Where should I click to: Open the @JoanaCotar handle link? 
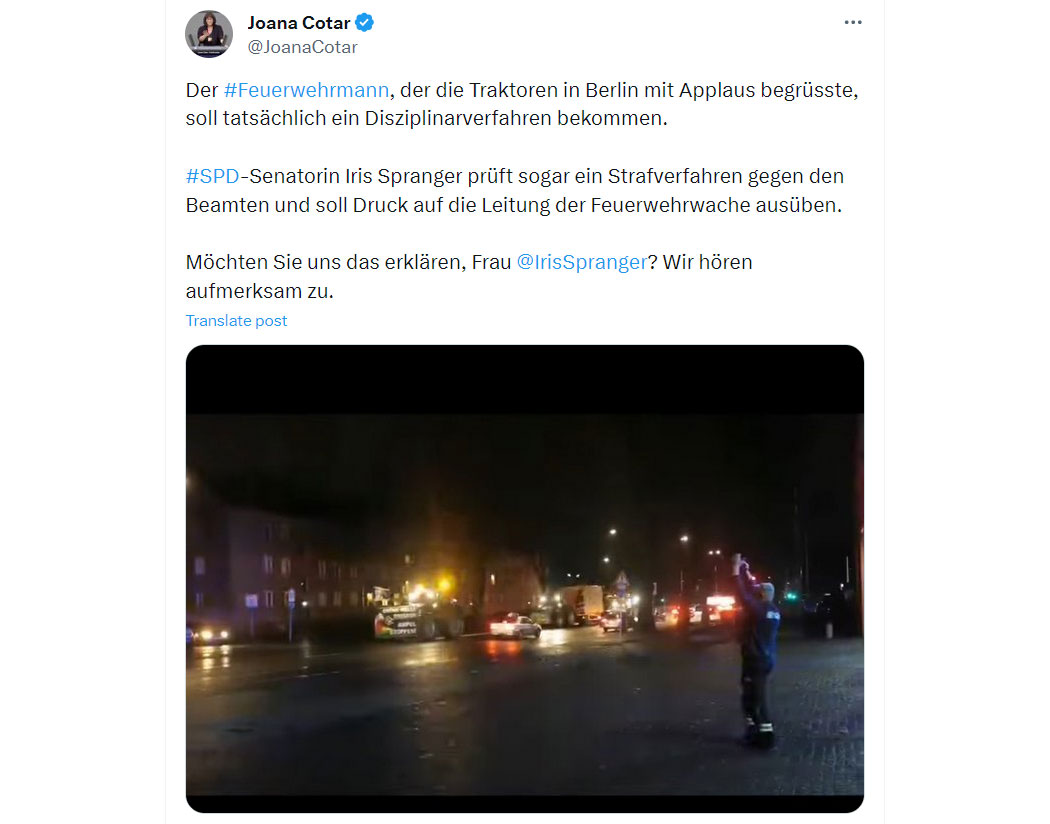tap(303, 47)
